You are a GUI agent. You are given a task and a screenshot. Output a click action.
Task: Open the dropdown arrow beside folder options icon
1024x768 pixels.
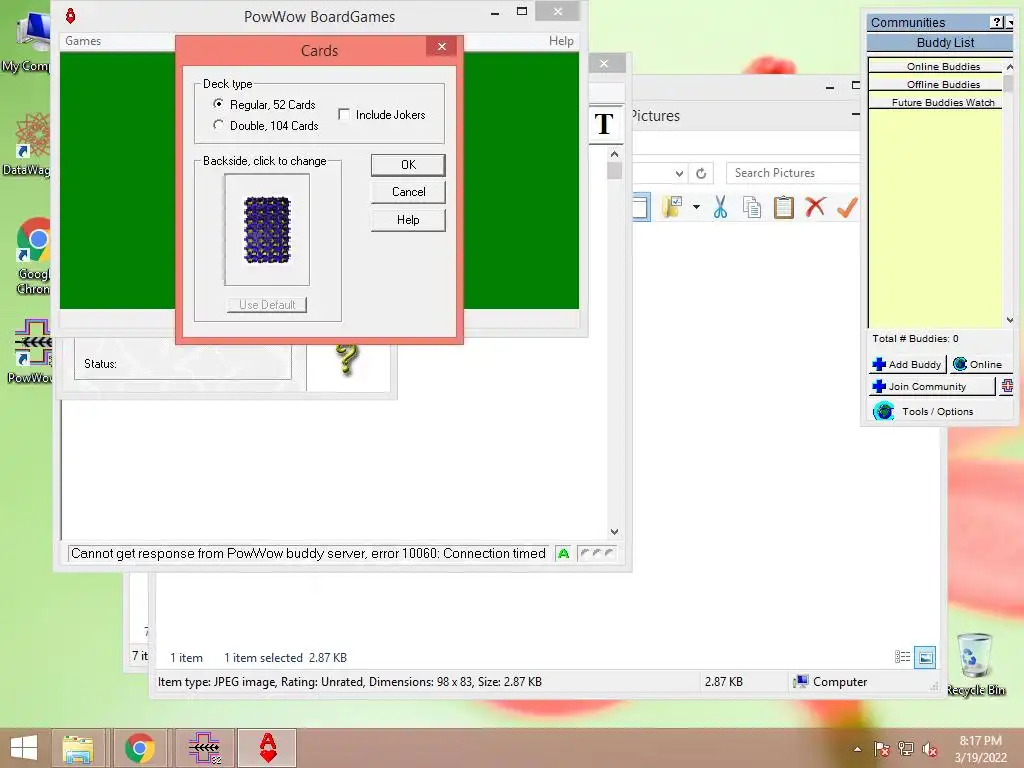(x=696, y=207)
